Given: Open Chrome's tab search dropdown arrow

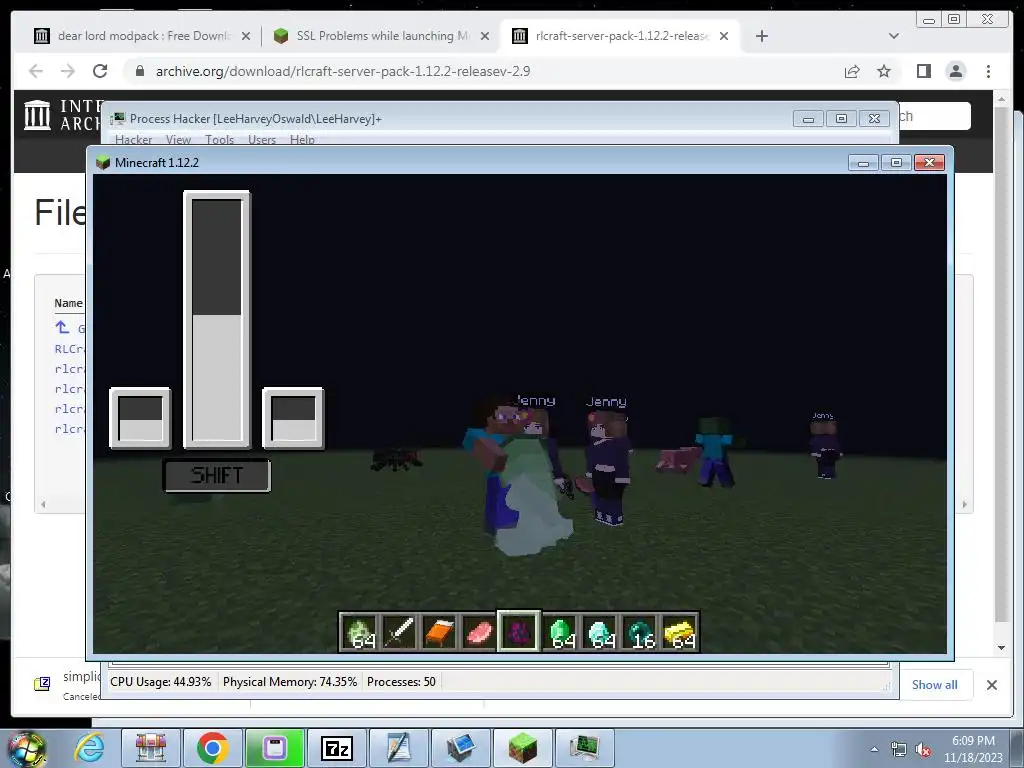Looking at the screenshot, I should coord(894,36).
